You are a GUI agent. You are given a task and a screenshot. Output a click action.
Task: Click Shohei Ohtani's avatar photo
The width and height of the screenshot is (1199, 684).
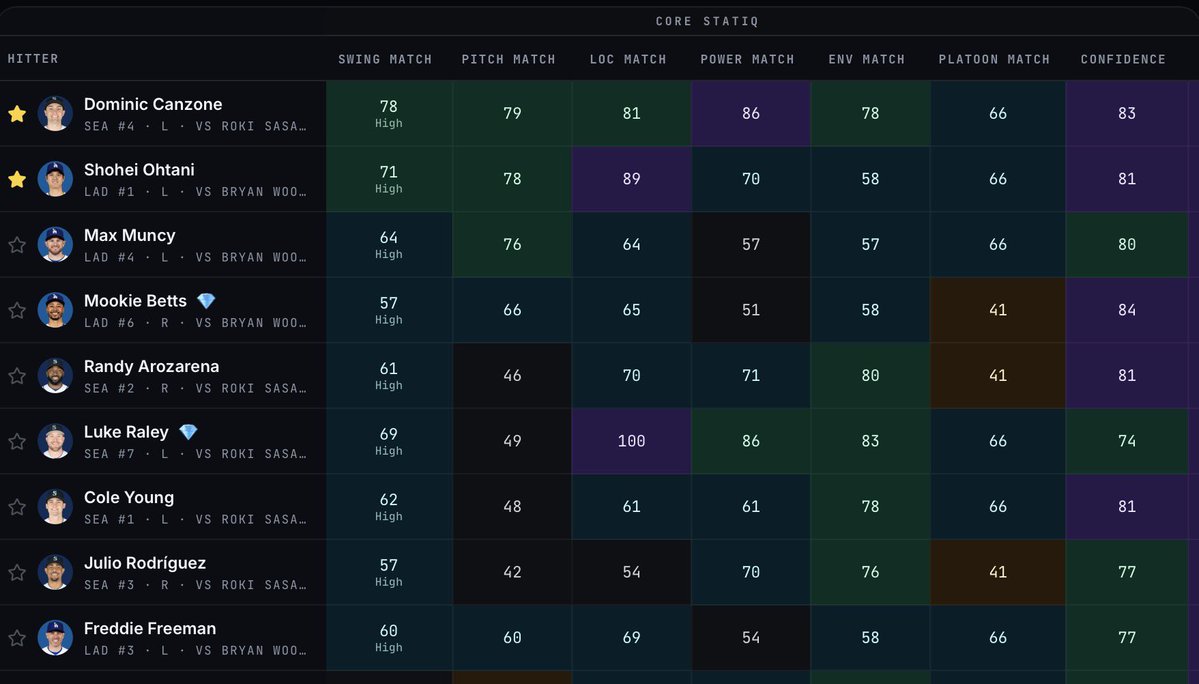[55, 179]
